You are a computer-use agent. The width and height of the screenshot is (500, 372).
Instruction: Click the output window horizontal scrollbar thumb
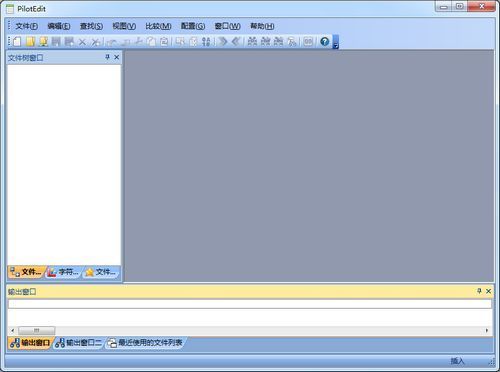[37, 330]
